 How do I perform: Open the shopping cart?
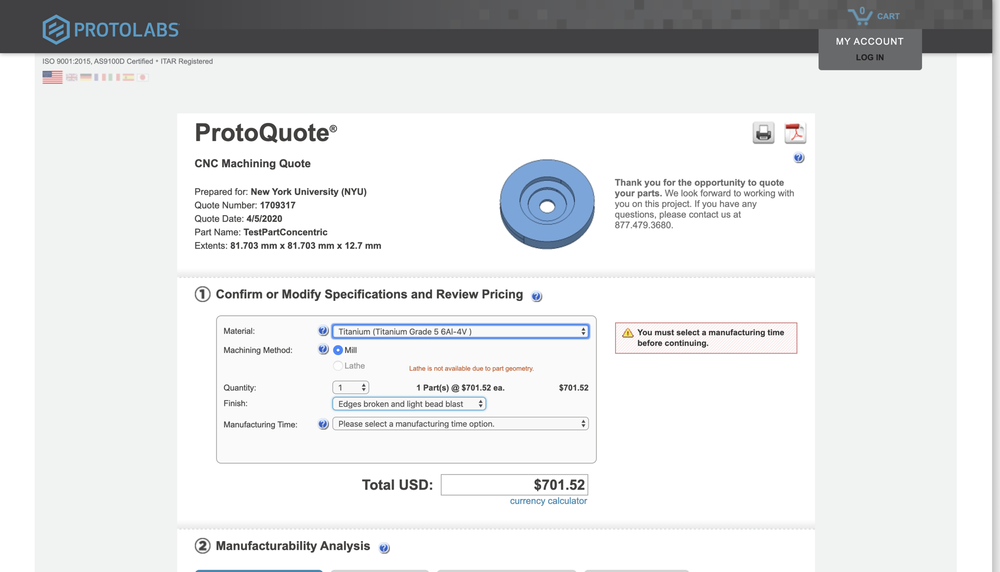[860, 16]
